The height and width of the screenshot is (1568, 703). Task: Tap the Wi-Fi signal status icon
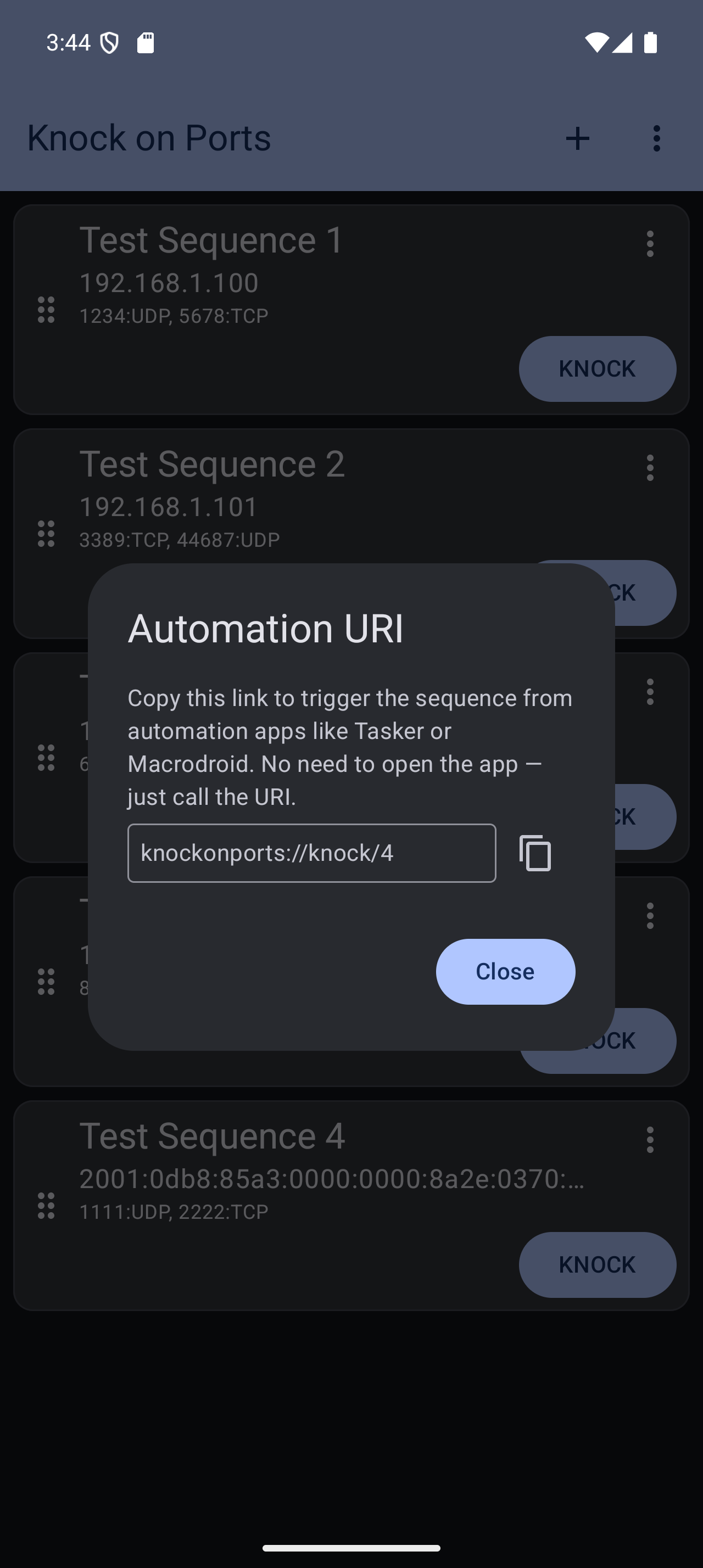(x=596, y=43)
